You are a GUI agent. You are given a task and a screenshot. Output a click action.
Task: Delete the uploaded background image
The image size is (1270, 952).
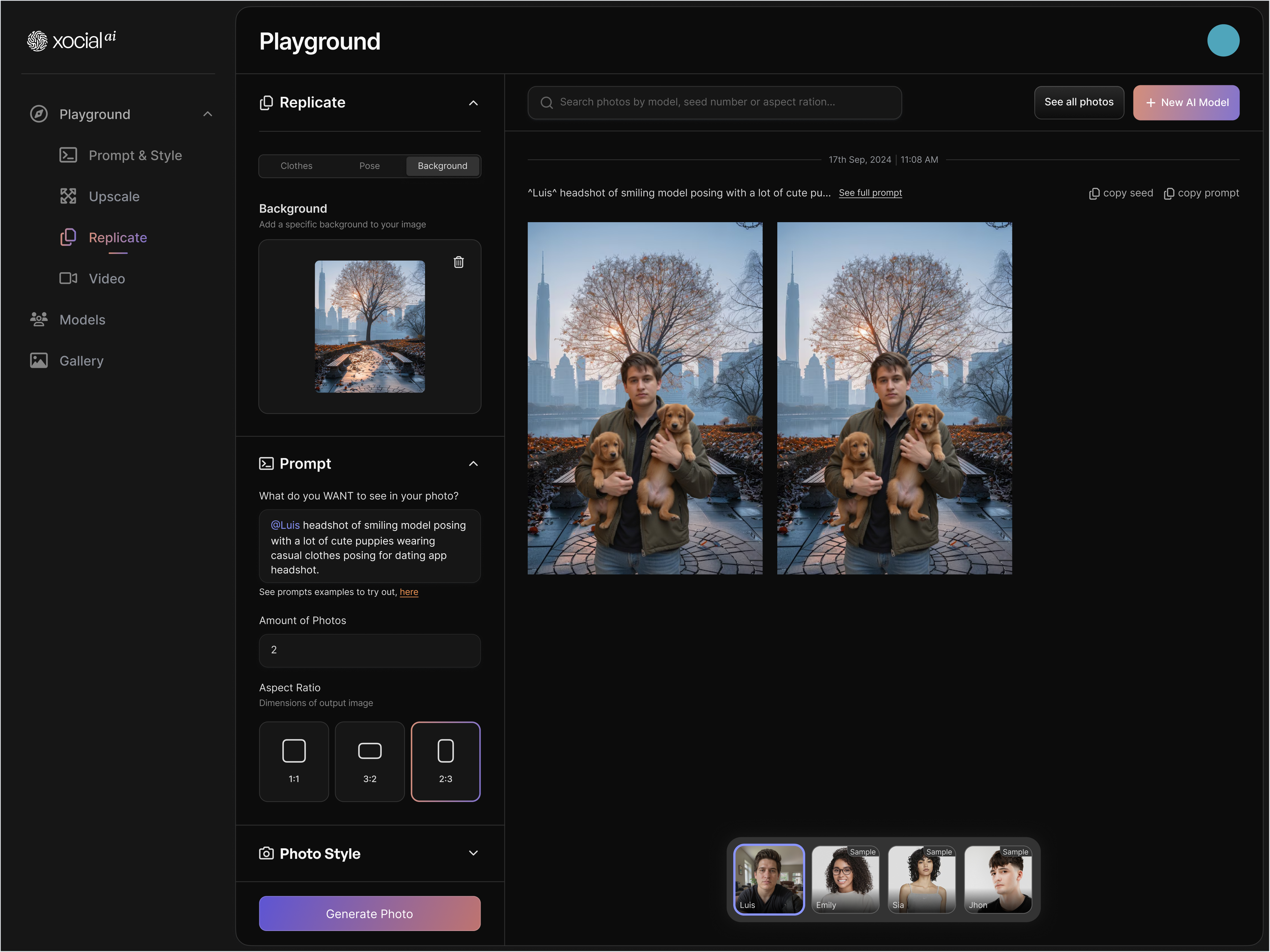tap(459, 262)
